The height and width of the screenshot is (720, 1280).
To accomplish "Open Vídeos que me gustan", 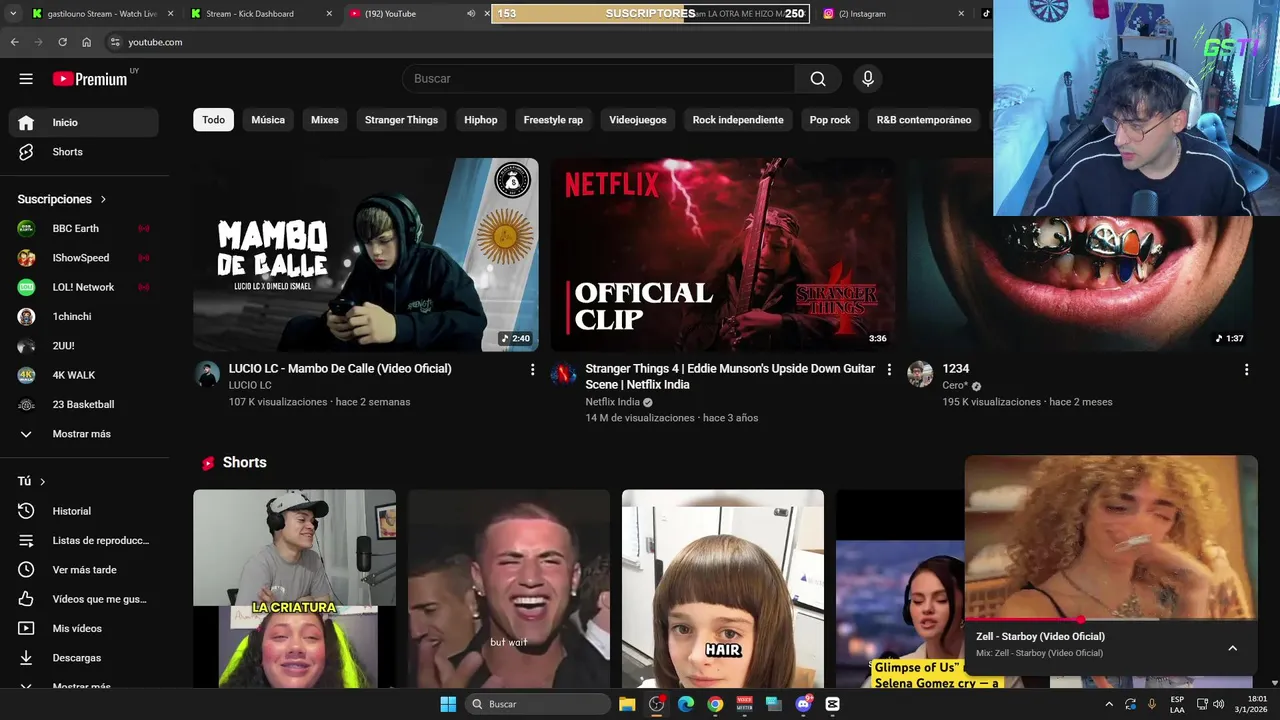I will point(84,599).
